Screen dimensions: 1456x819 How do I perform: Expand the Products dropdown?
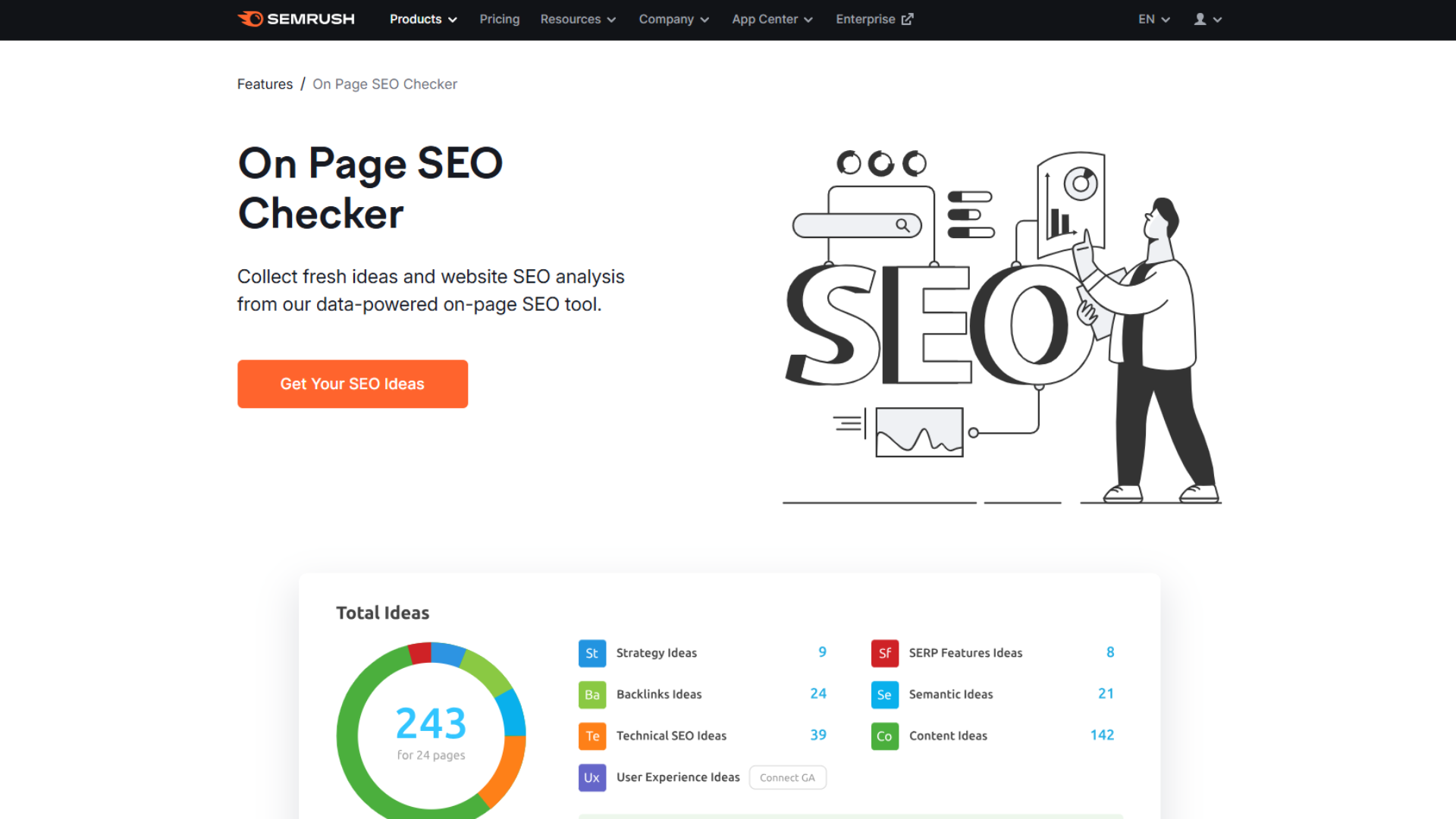(x=422, y=19)
